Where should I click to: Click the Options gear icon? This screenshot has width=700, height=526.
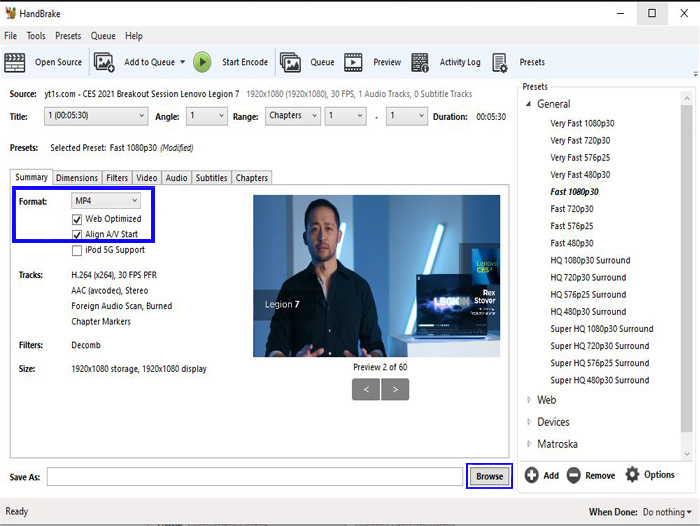(x=632, y=474)
